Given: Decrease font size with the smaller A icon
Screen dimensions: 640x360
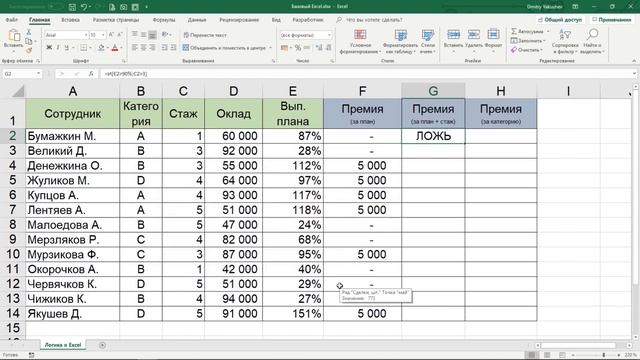Looking at the screenshot, I should click(120, 35).
